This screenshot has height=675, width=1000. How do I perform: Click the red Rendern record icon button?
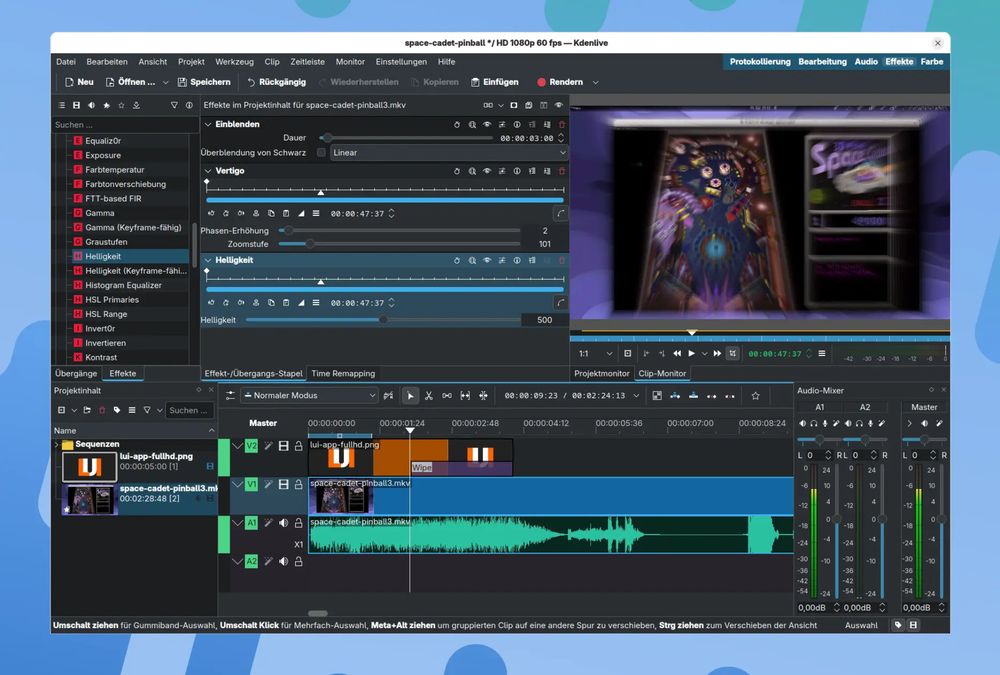click(542, 82)
